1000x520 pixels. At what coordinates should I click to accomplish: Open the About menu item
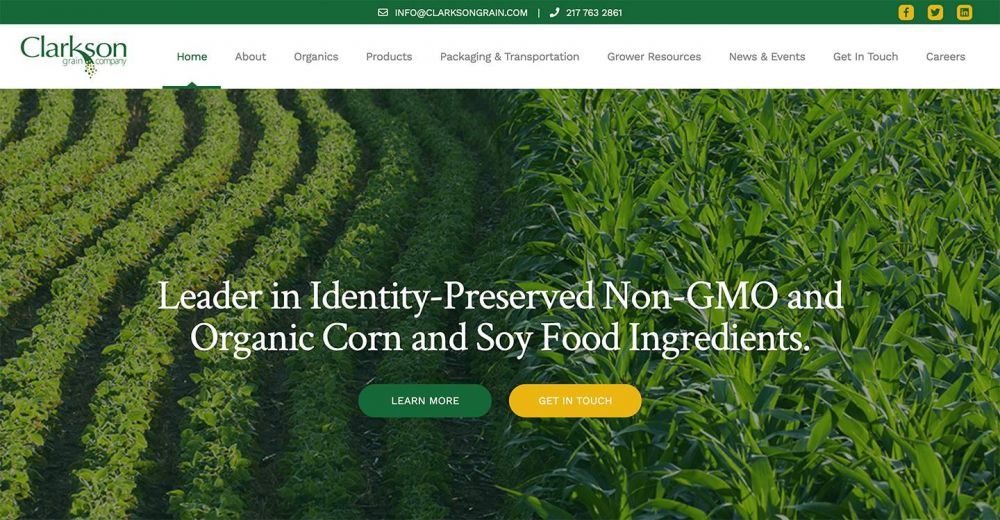click(x=250, y=57)
